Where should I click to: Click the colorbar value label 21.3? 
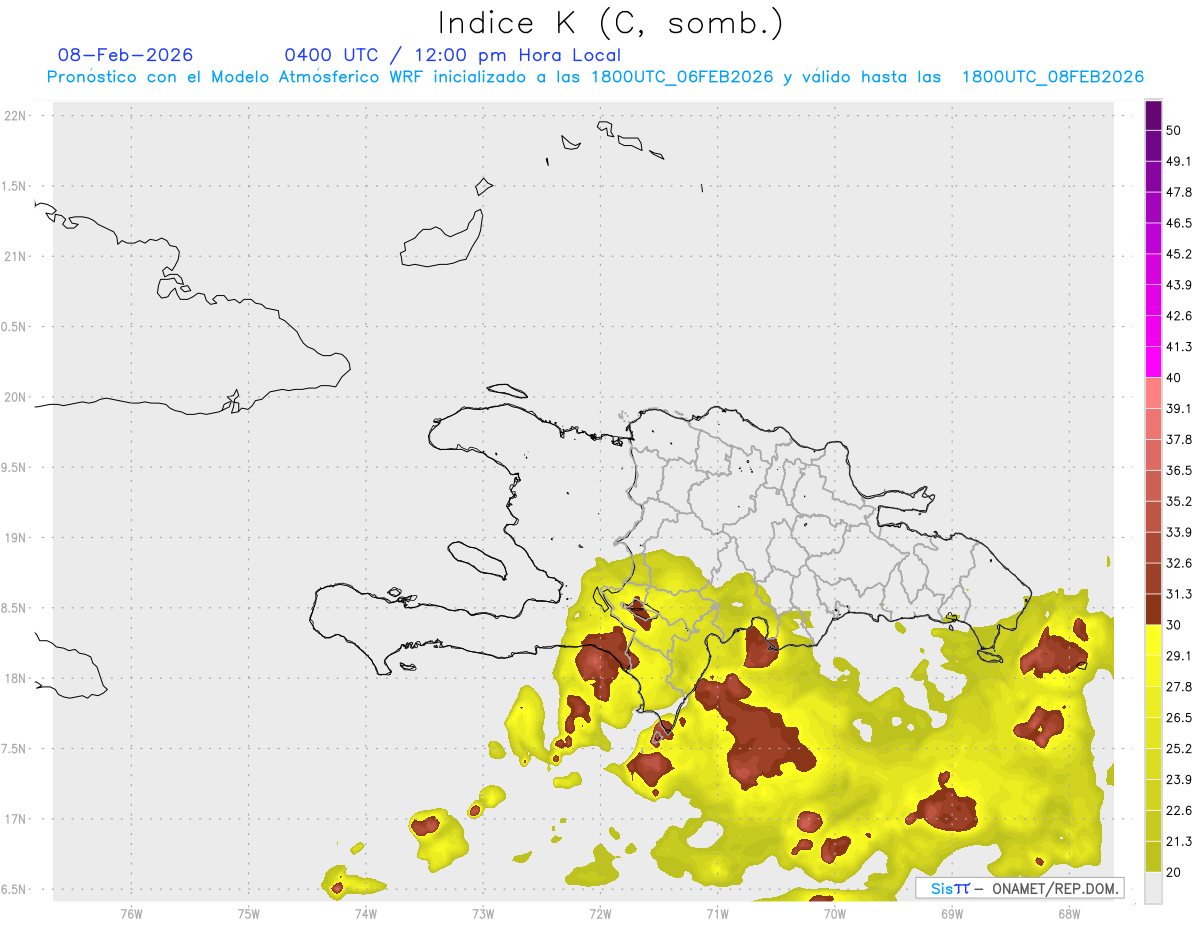[1179, 841]
